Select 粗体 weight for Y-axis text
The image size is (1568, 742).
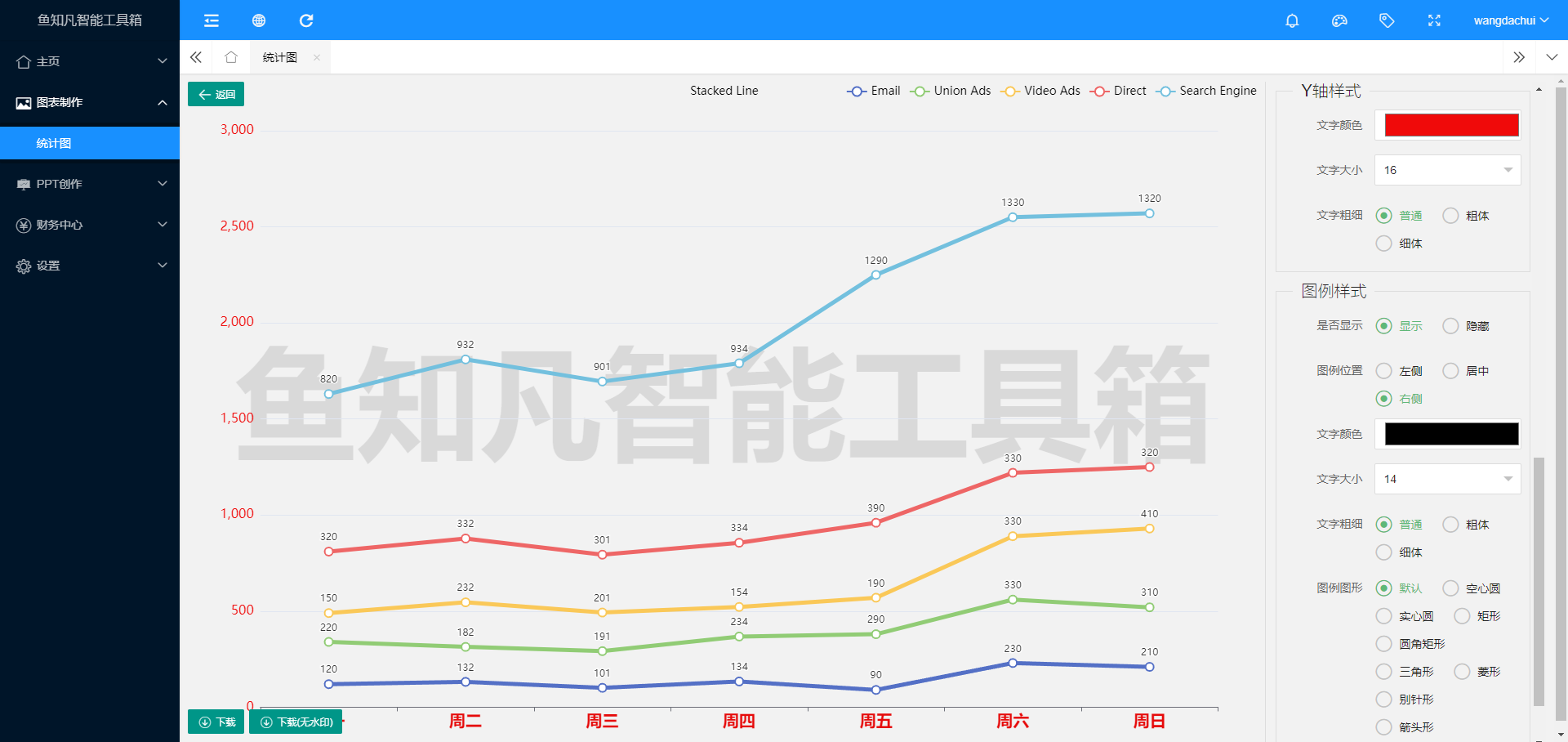click(x=1466, y=216)
